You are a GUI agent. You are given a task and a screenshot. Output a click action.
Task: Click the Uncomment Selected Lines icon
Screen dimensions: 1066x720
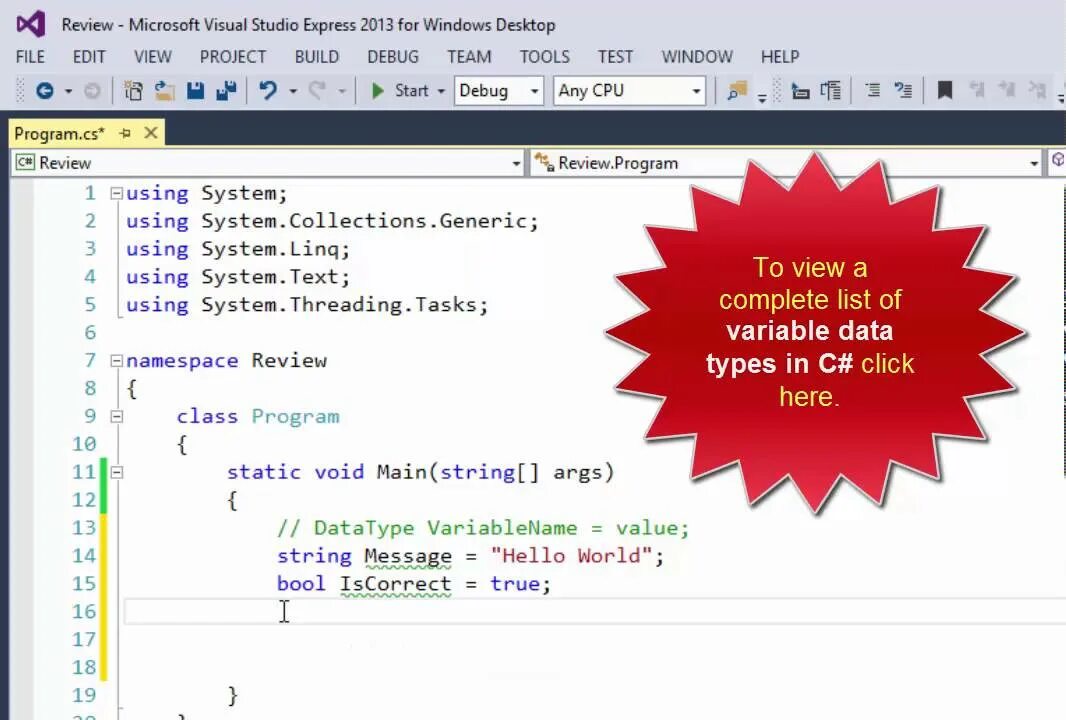[904, 90]
